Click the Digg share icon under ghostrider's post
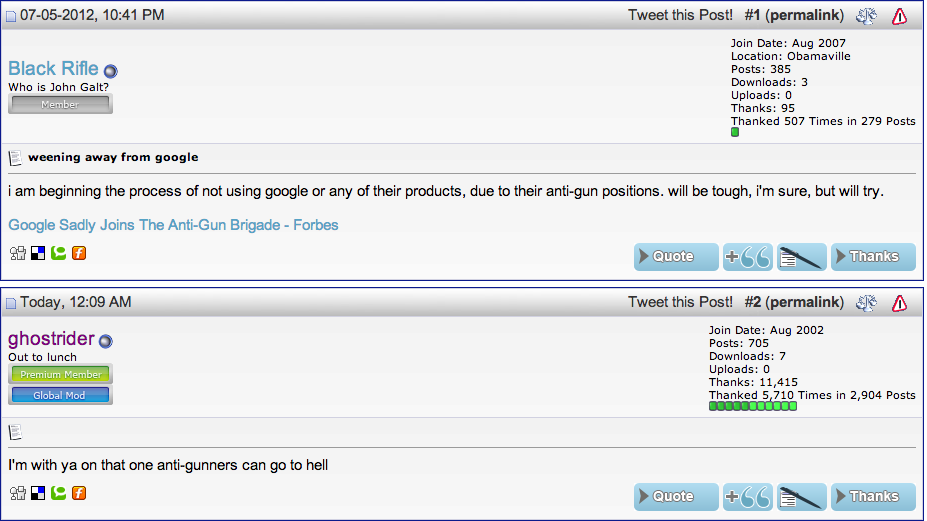The image size is (927, 521). click(x=17, y=493)
